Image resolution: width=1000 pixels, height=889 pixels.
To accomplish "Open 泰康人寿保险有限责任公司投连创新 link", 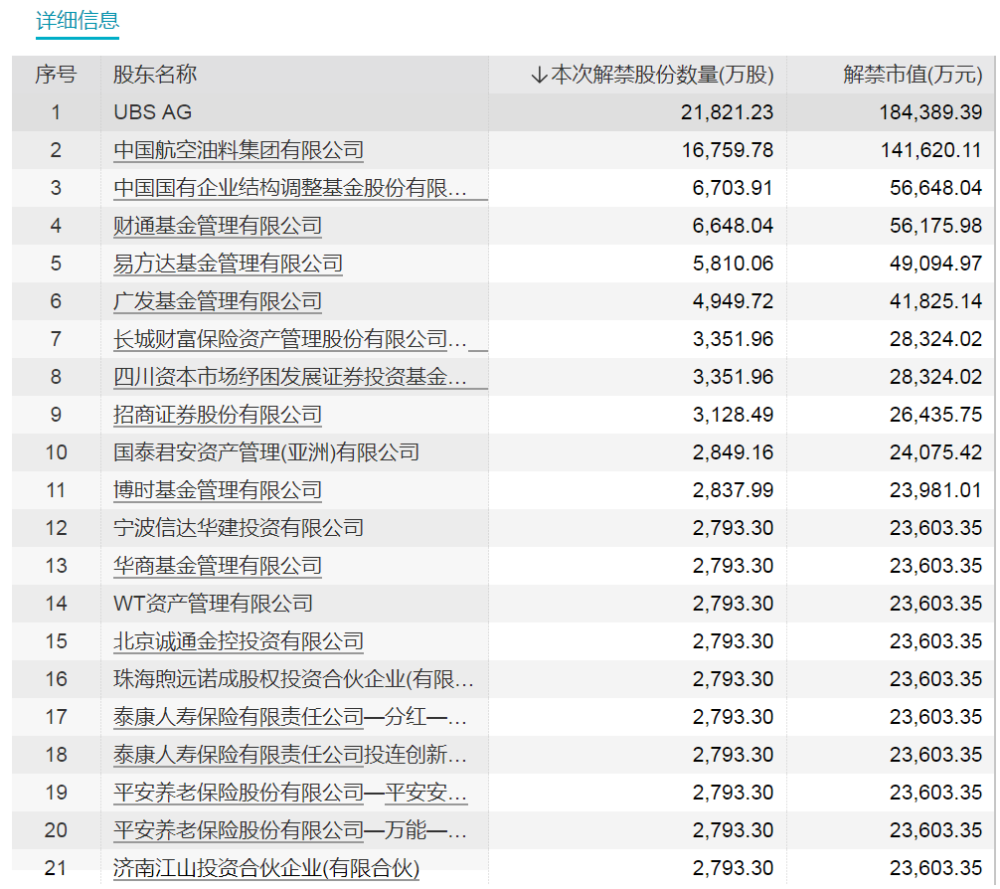I will 290,754.
